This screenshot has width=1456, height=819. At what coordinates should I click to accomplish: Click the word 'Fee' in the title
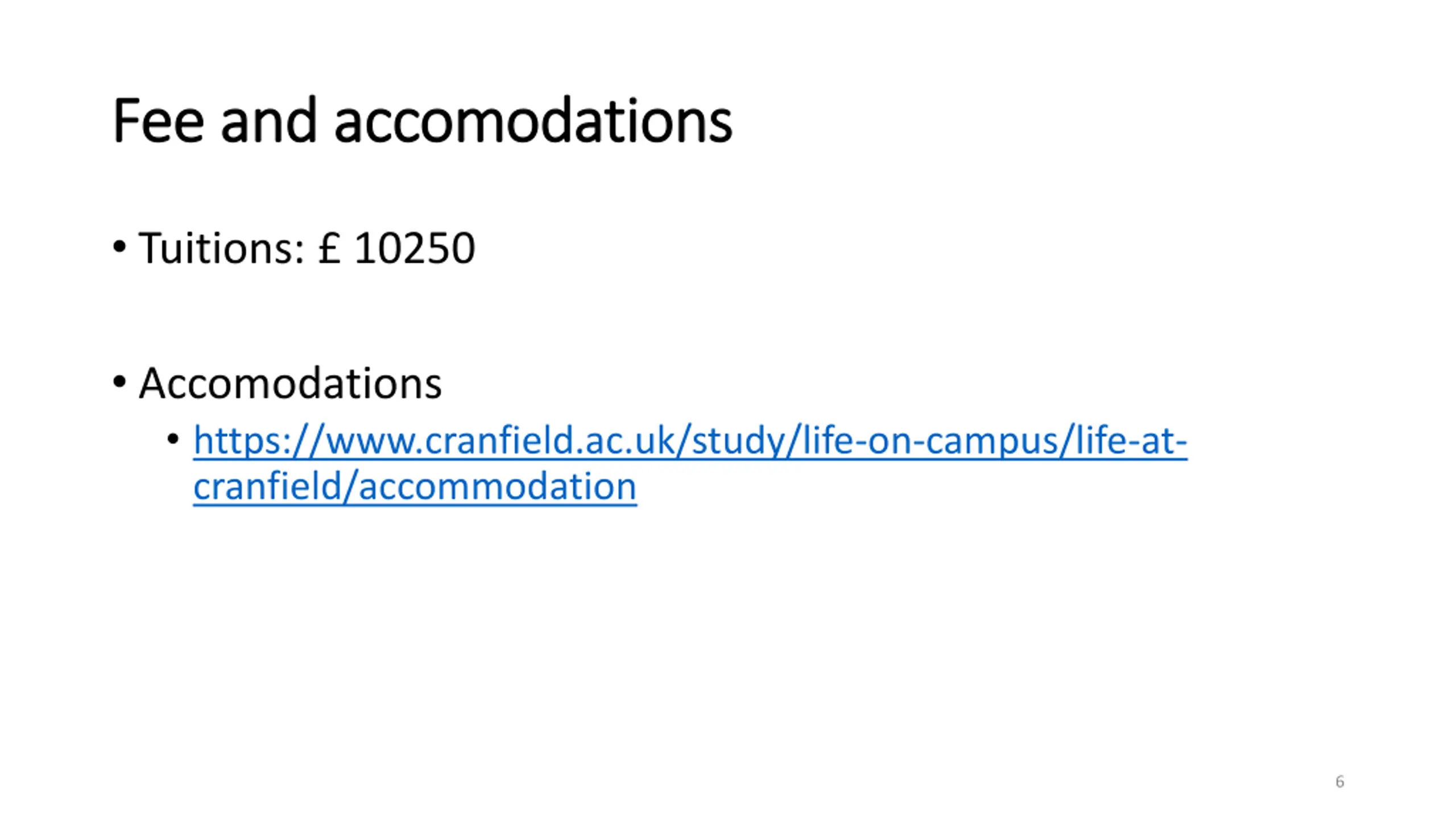158,121
